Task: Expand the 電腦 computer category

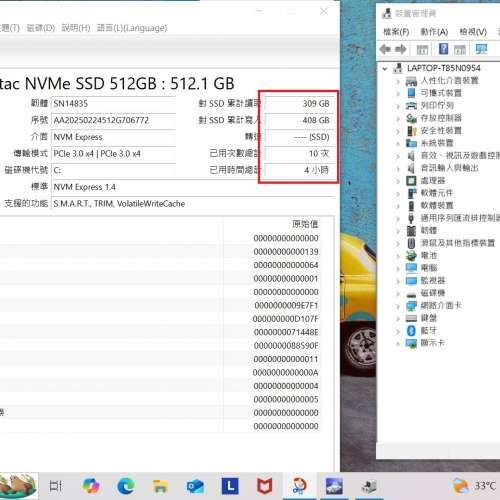Action: point(398,269)
